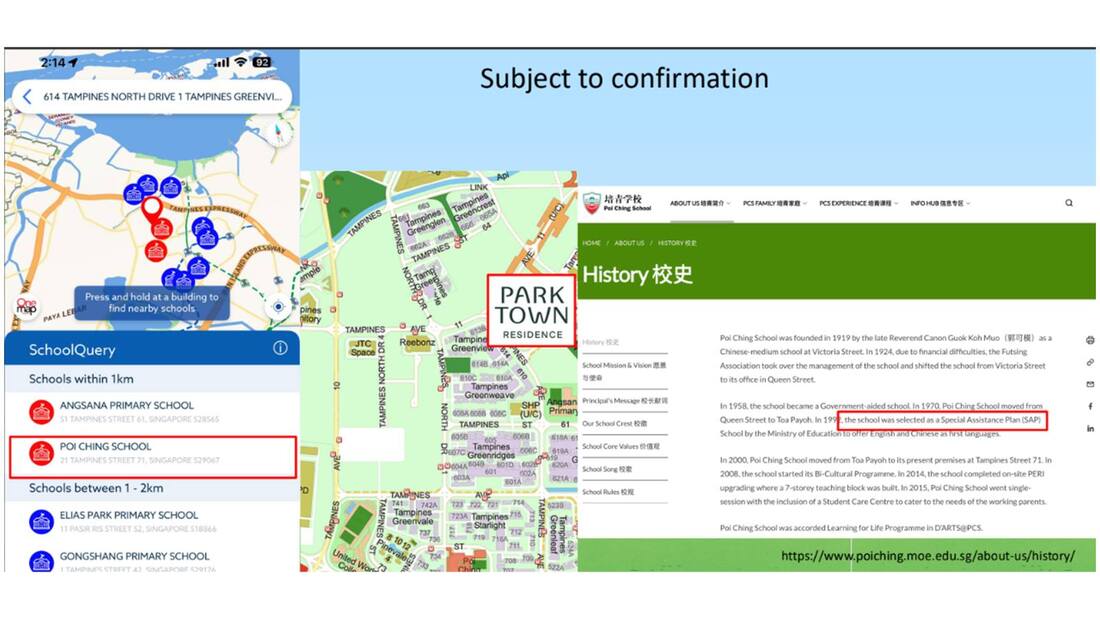Open School Song sidebar item
The height and width of the screenshot is (619, 1100).
pyautogui.click(x=608, y=469)
